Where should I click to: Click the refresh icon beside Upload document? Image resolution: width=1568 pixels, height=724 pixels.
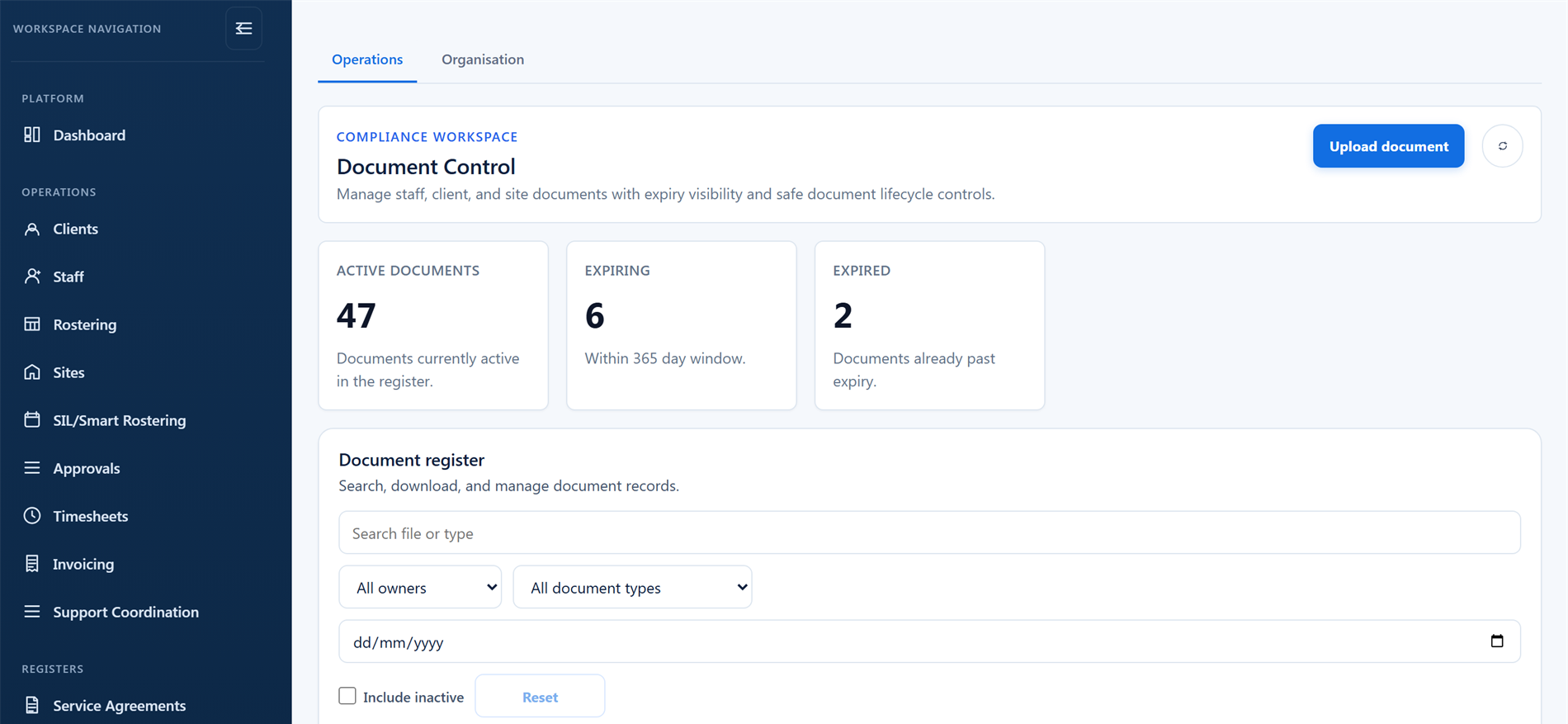(1502, 146)
